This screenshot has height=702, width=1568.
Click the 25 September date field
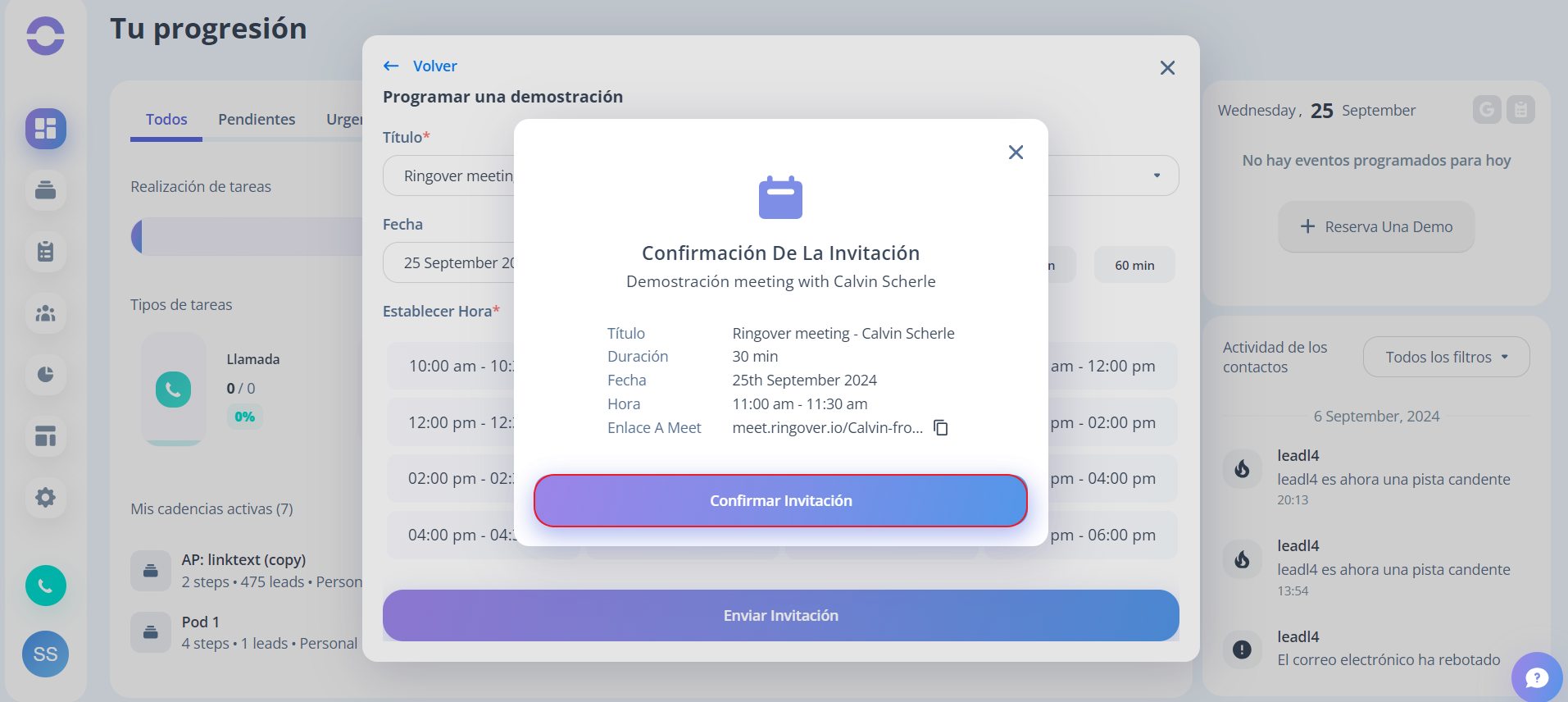click(x=449, y=262)
